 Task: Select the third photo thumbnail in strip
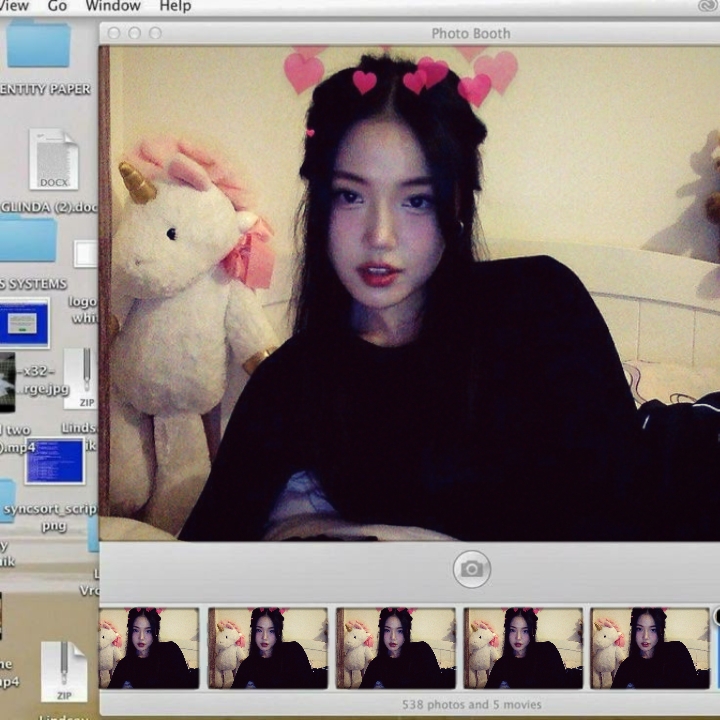point(395,648)
